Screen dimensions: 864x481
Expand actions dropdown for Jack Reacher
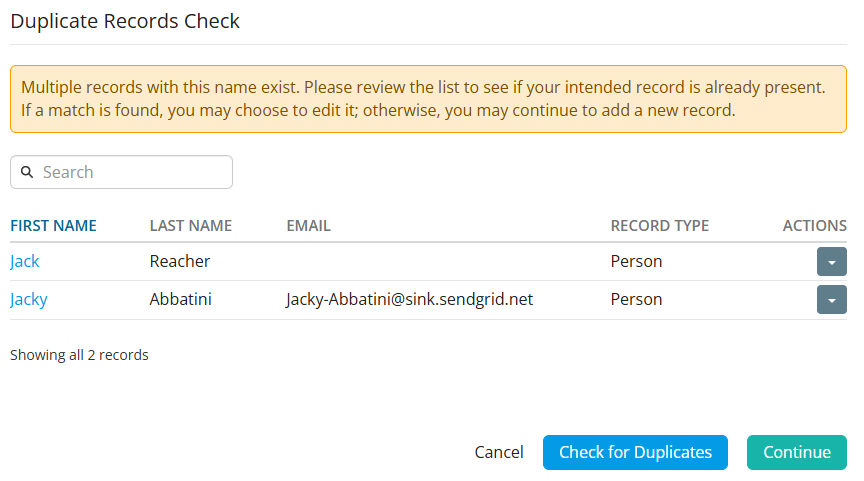(x=831, y=261)
